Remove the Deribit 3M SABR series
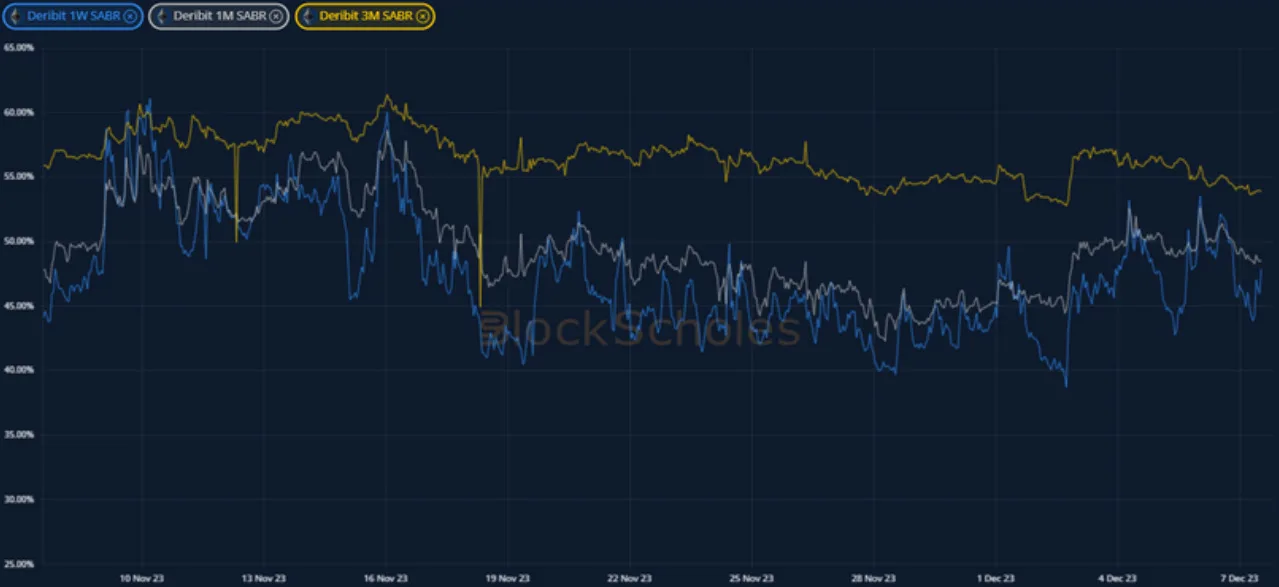The width and height of the screenshot is (1279, 587). coord(423,16)
